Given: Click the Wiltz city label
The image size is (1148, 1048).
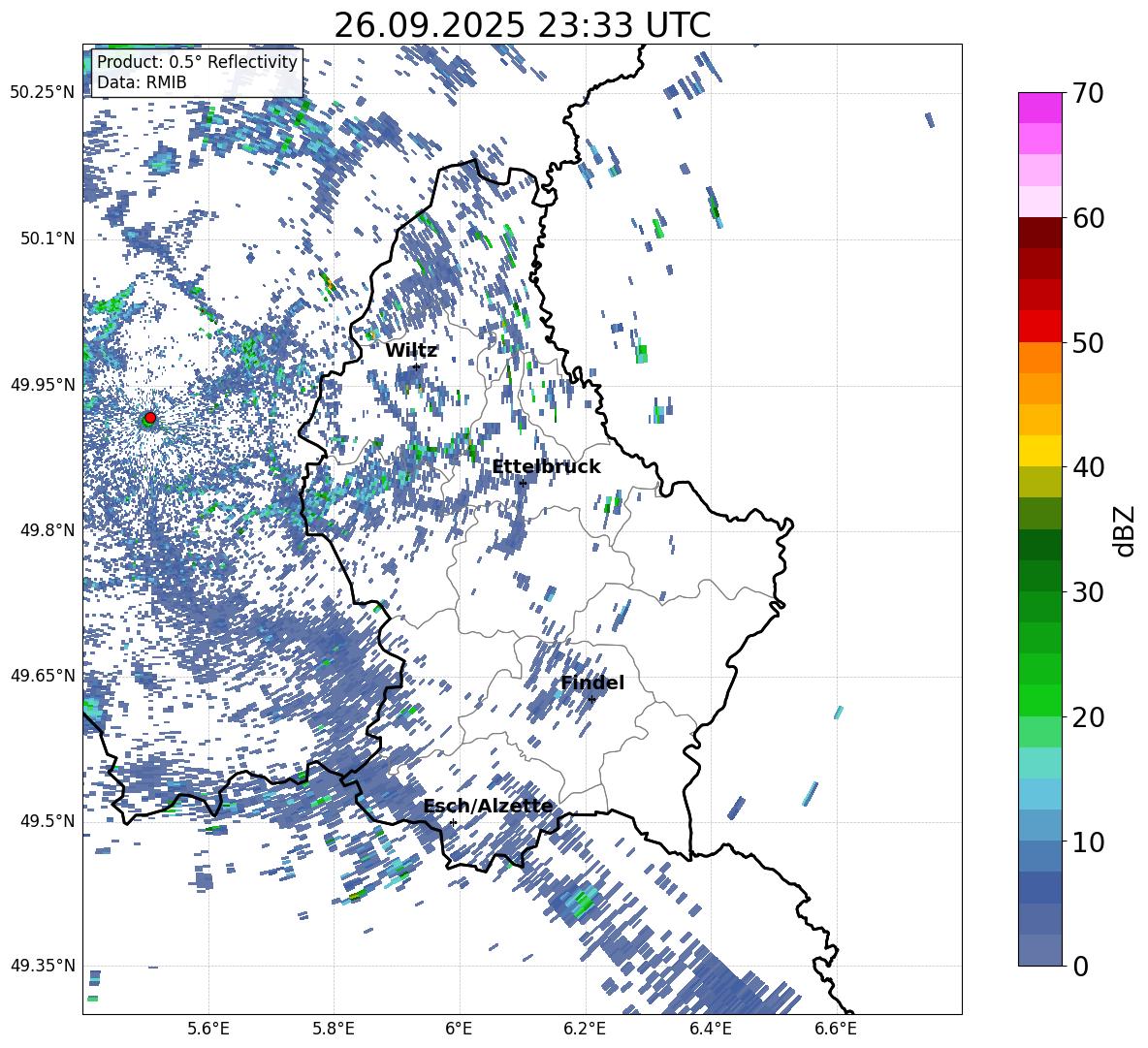Looking at the screenshot, I should (x=411, y=351).
